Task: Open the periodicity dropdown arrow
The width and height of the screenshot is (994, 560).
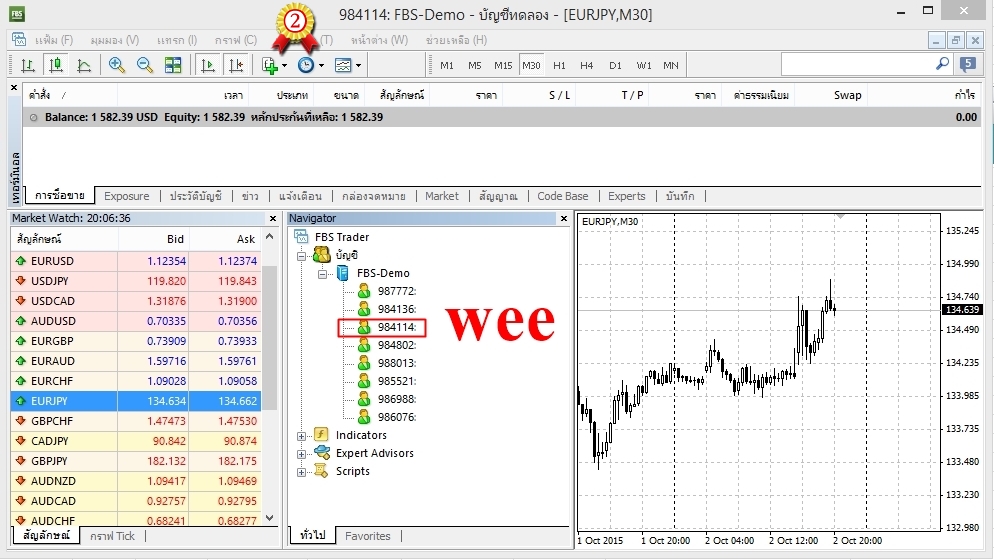Action: point(321,65)
